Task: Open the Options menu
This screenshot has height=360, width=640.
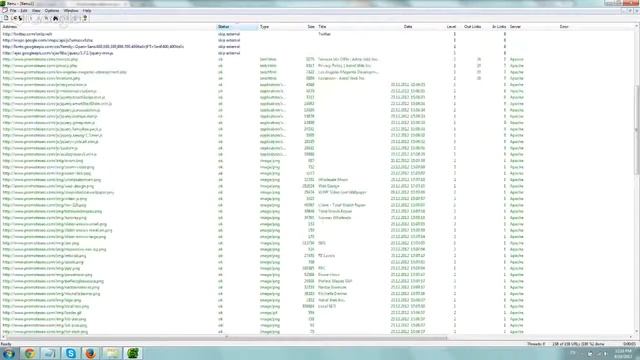Action: pos(52,11)
